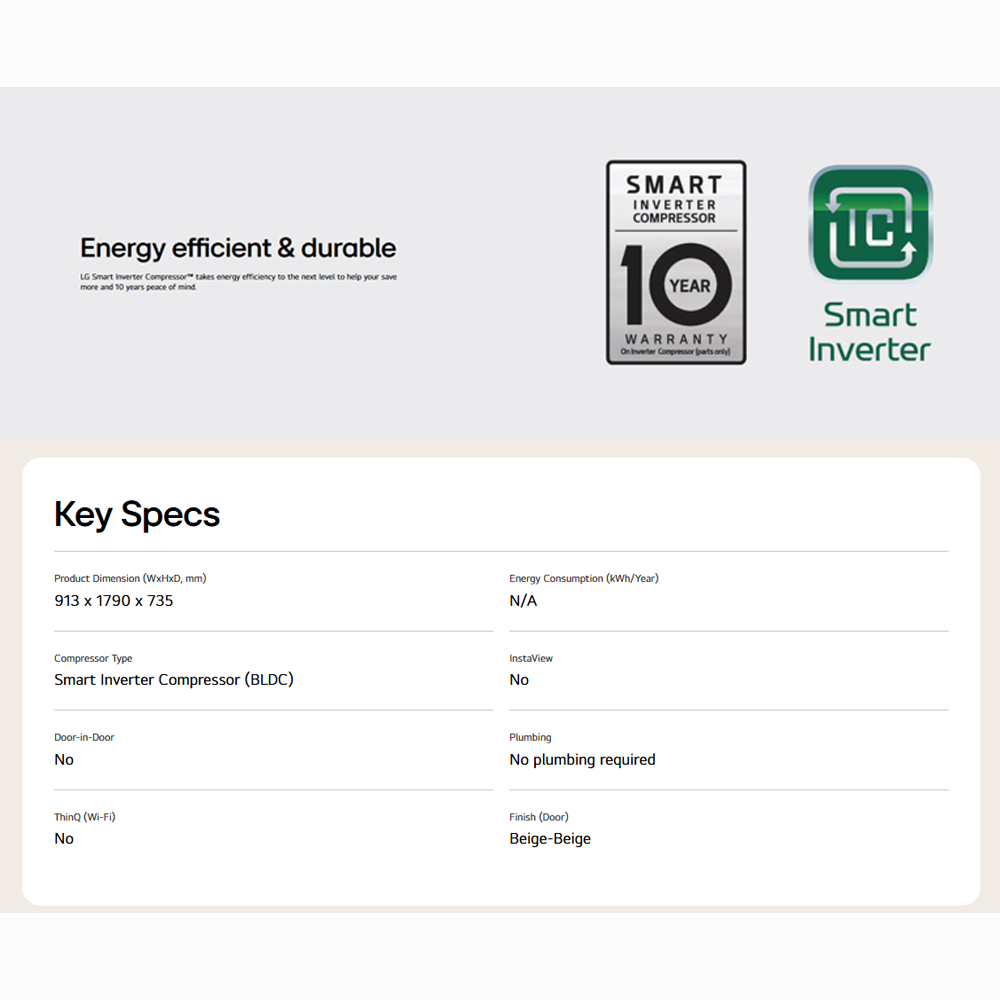
Task: Click the Finish (Door) spec label
Action: pos(539,817)
